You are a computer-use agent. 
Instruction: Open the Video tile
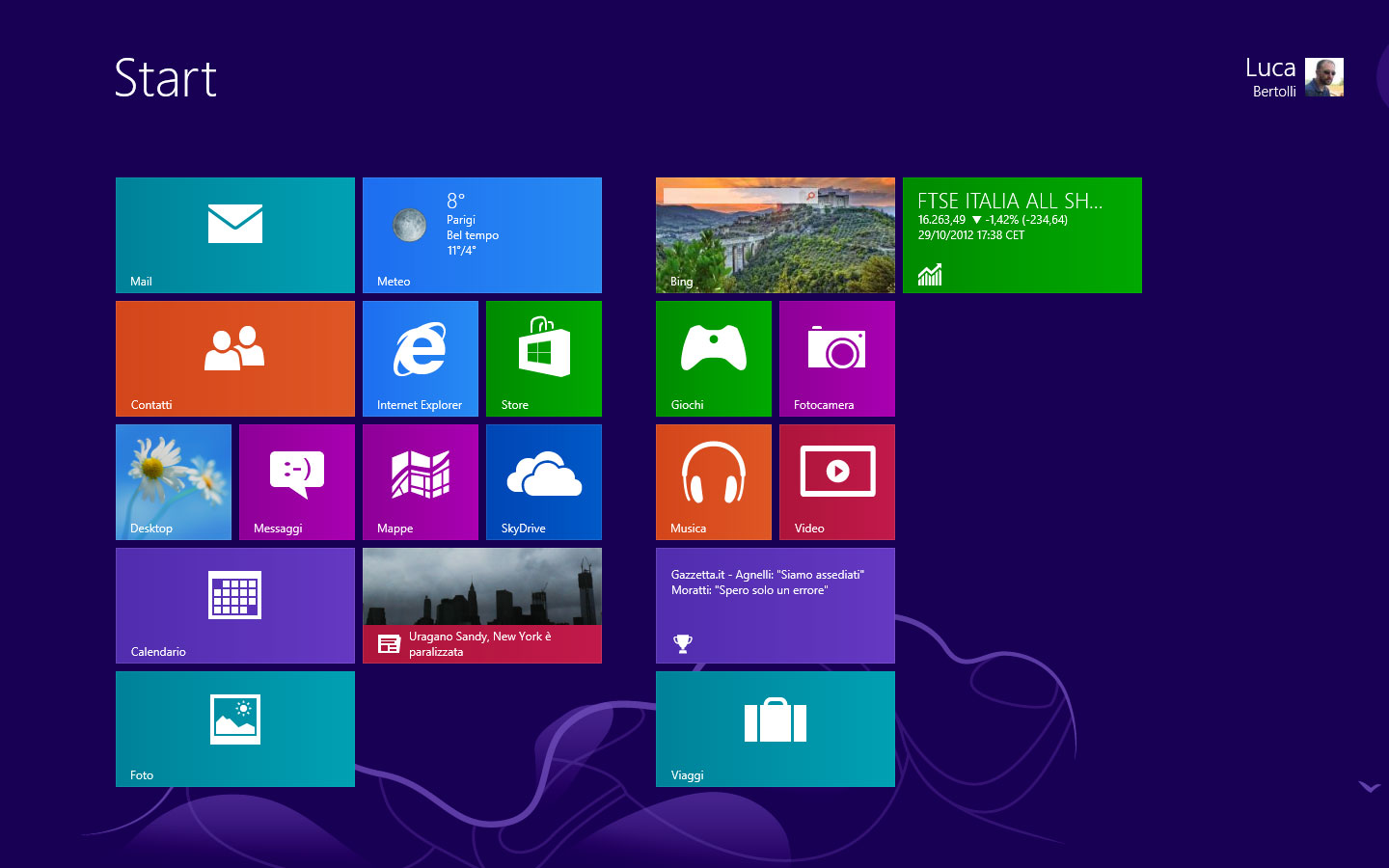coord(837,482)
